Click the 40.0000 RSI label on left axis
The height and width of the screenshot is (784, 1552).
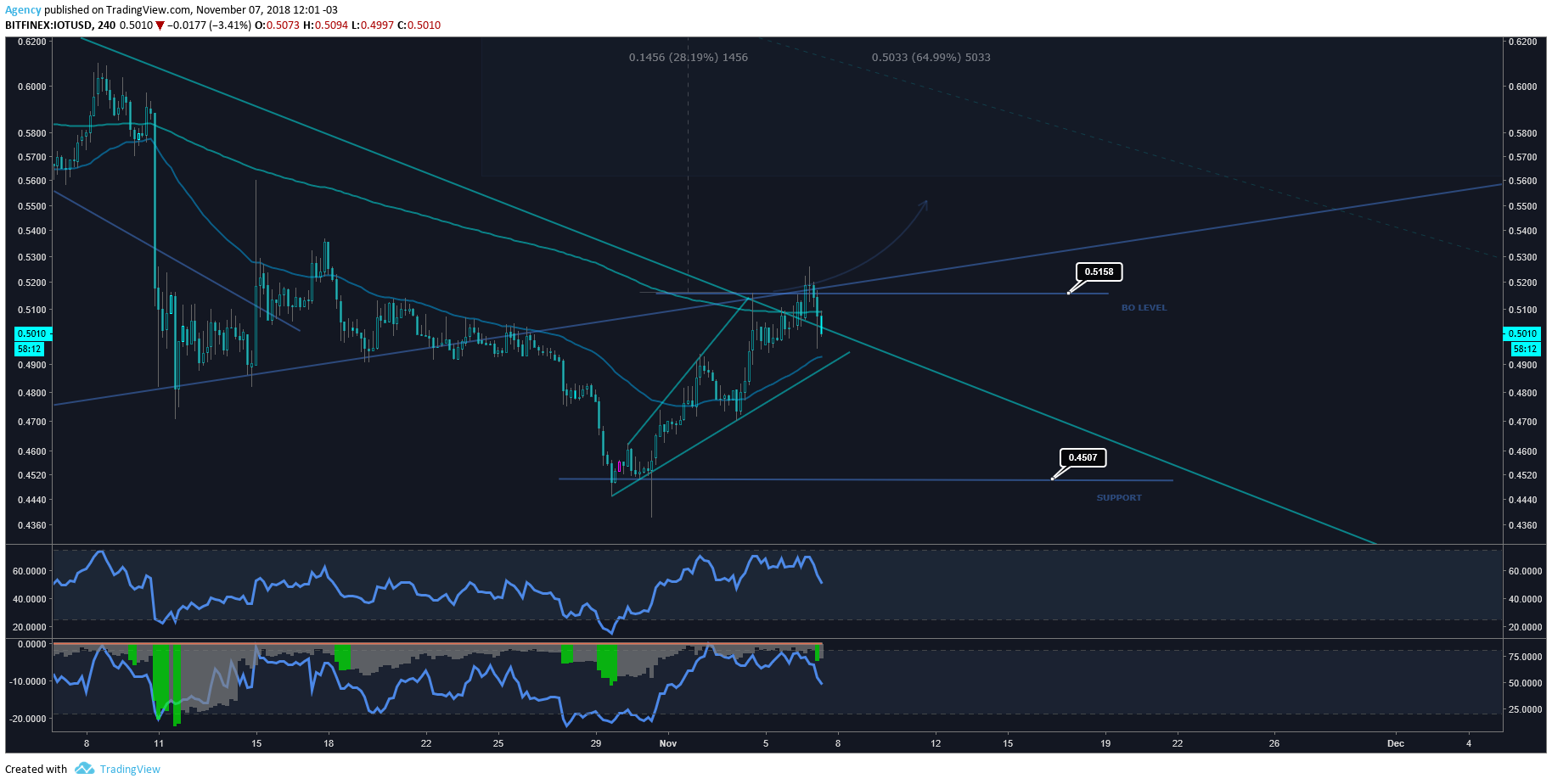(x=29, y=599)
